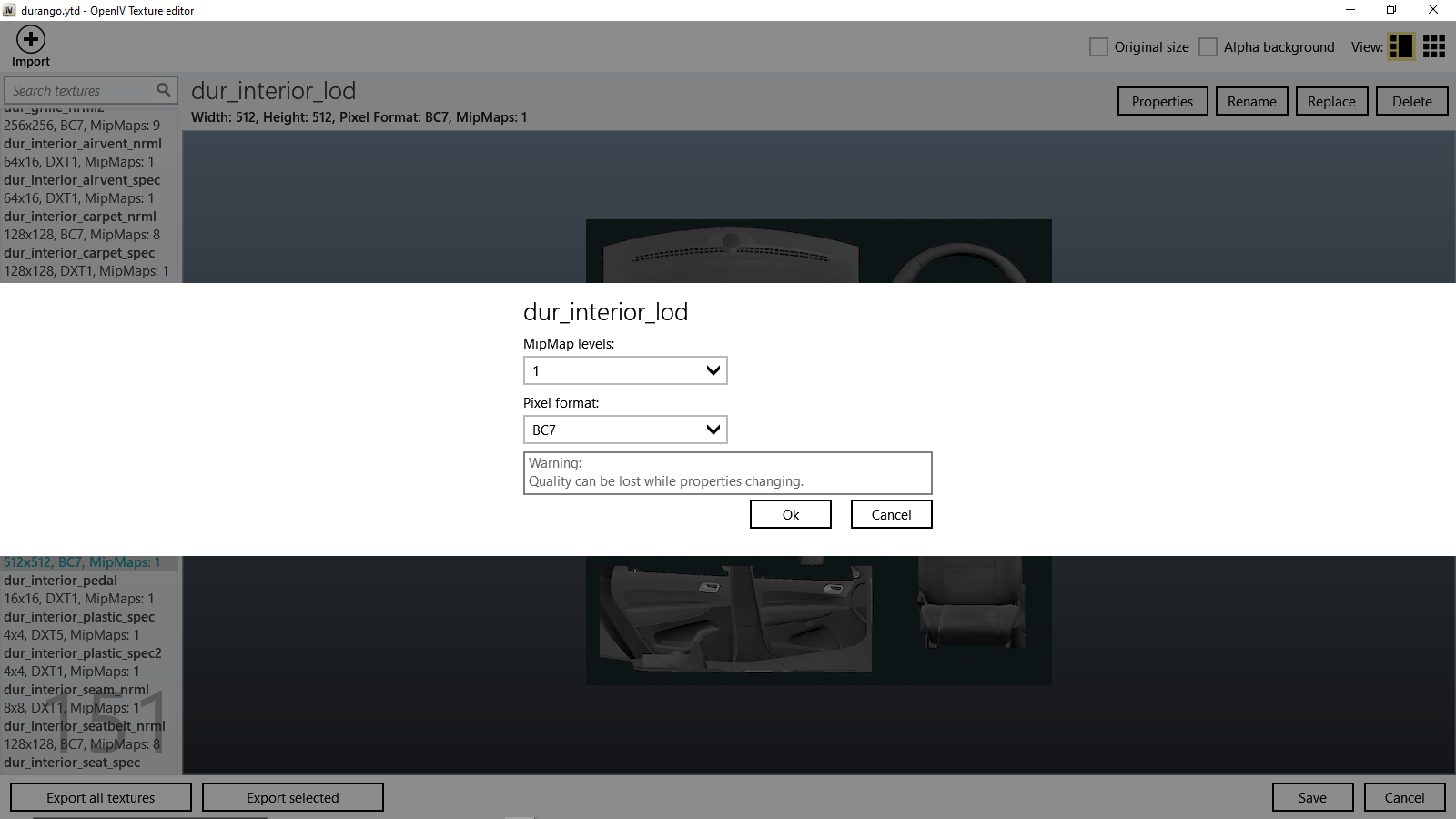Click the bottom-right Cancel button
The image size is (1456, 819).
pyautogui.click(x=1404, y=797)
